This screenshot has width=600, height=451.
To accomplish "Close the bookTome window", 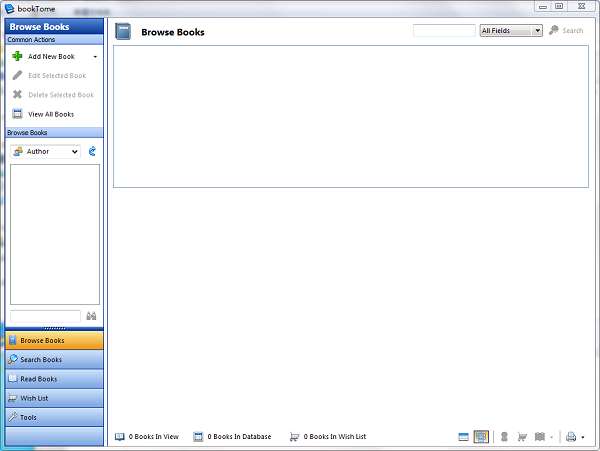I will coord(581,6).
